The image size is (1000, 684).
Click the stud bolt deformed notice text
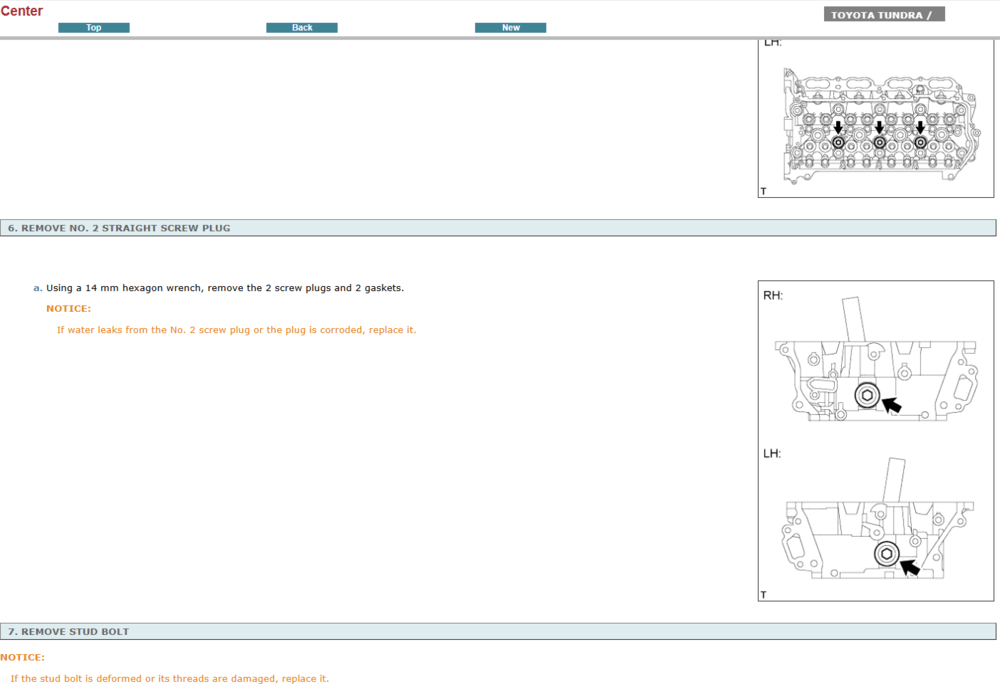coord(169,679)
